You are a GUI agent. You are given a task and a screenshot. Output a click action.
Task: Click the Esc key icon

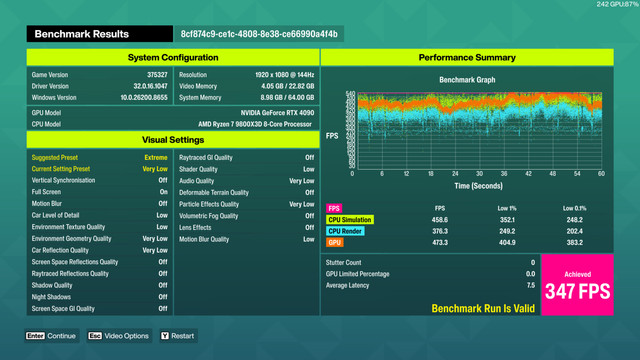[x=95, y=336]
